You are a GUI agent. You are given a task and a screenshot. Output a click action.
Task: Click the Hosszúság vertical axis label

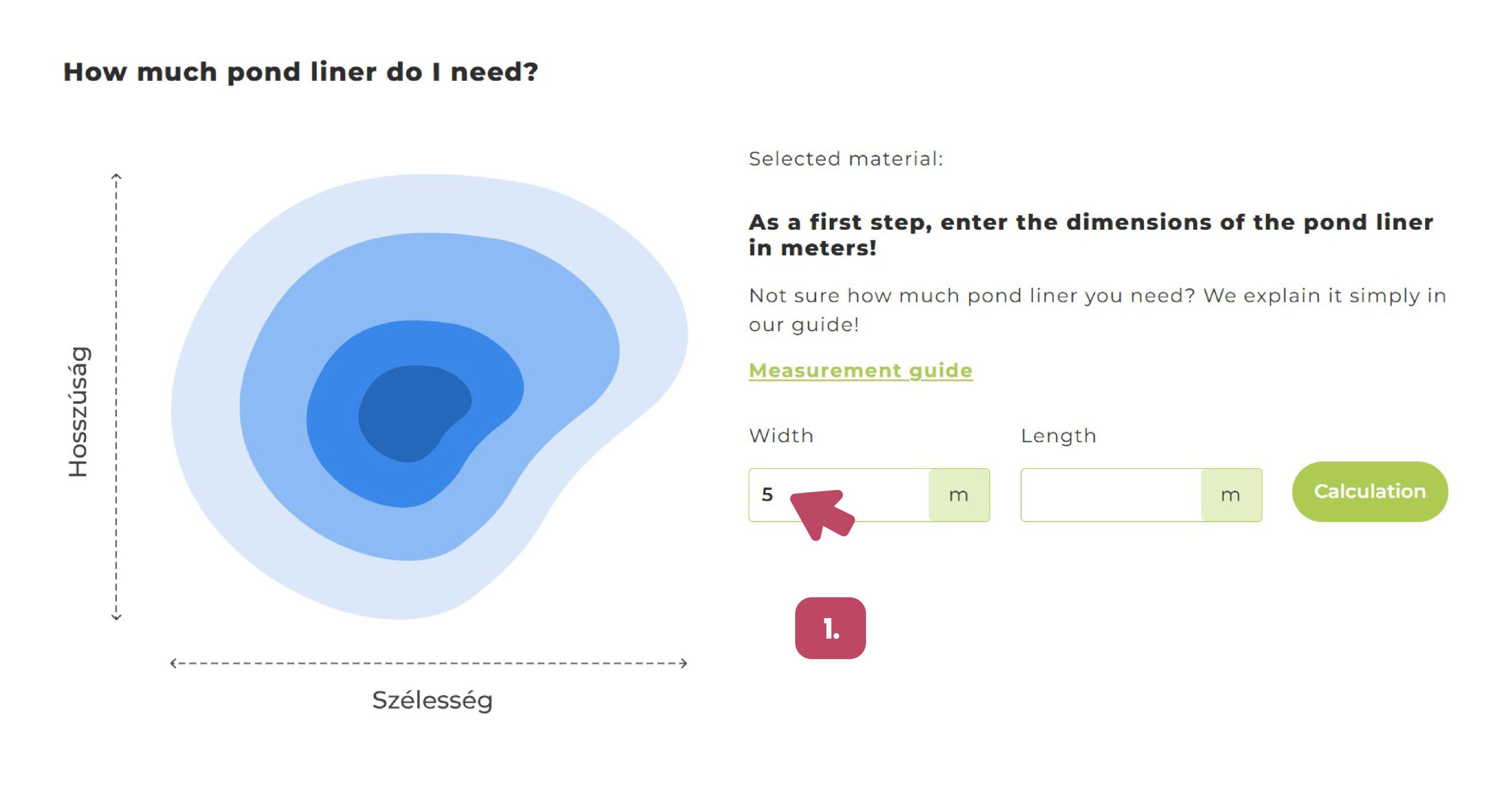78,411
